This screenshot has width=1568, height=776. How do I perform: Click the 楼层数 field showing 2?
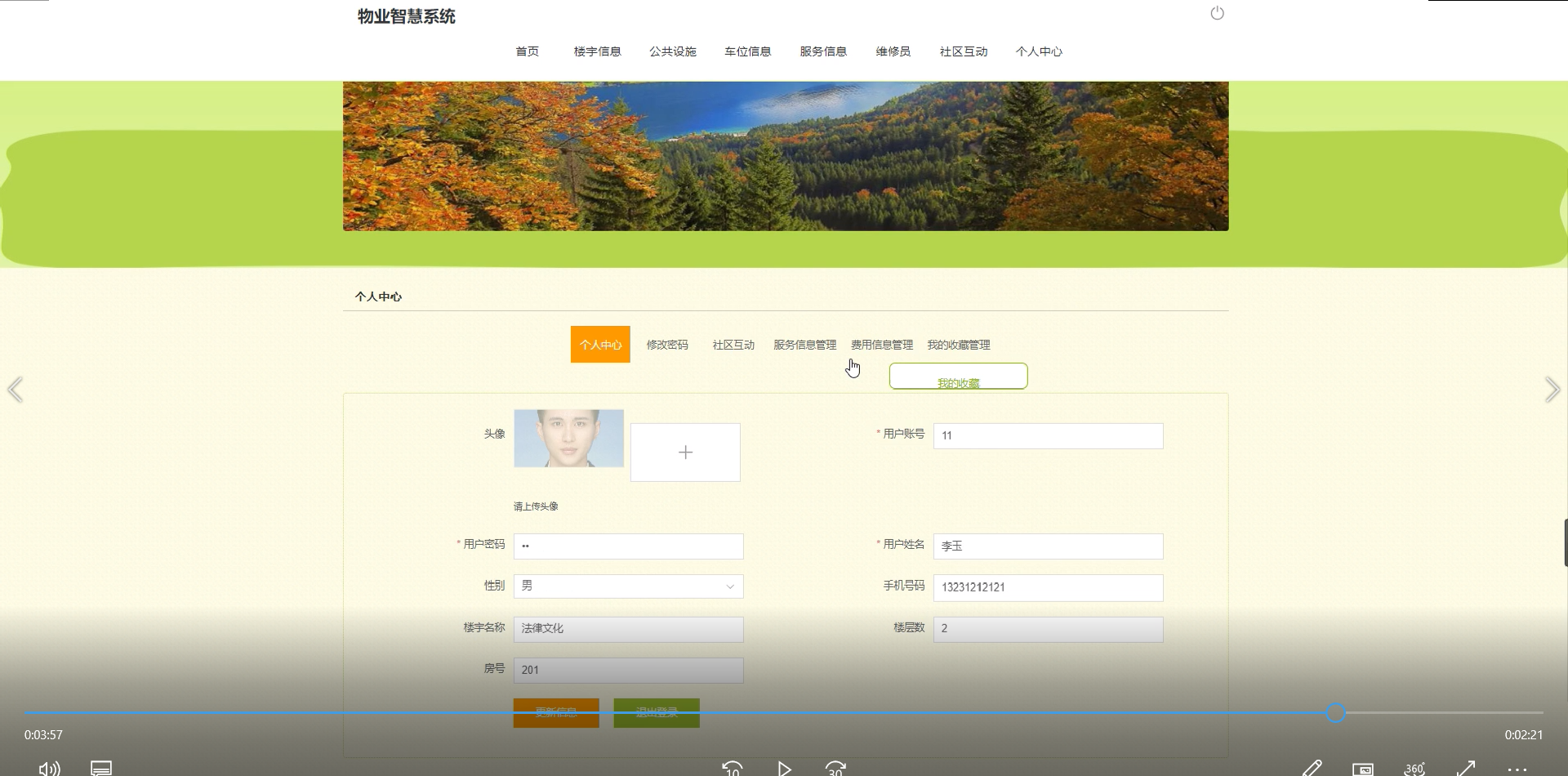[1049, 629]
